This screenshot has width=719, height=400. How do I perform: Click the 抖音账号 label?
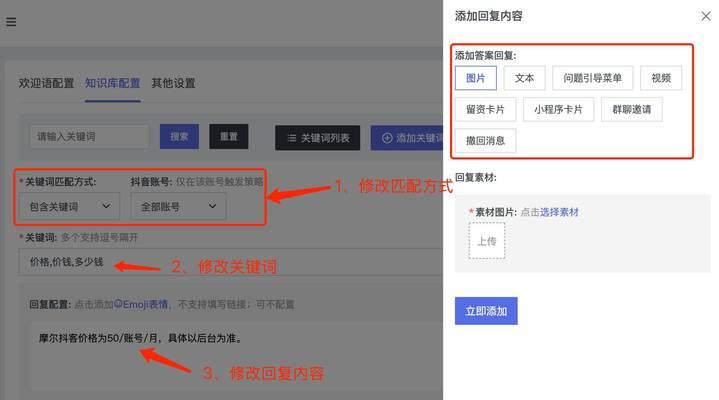(x=151, y=182)
